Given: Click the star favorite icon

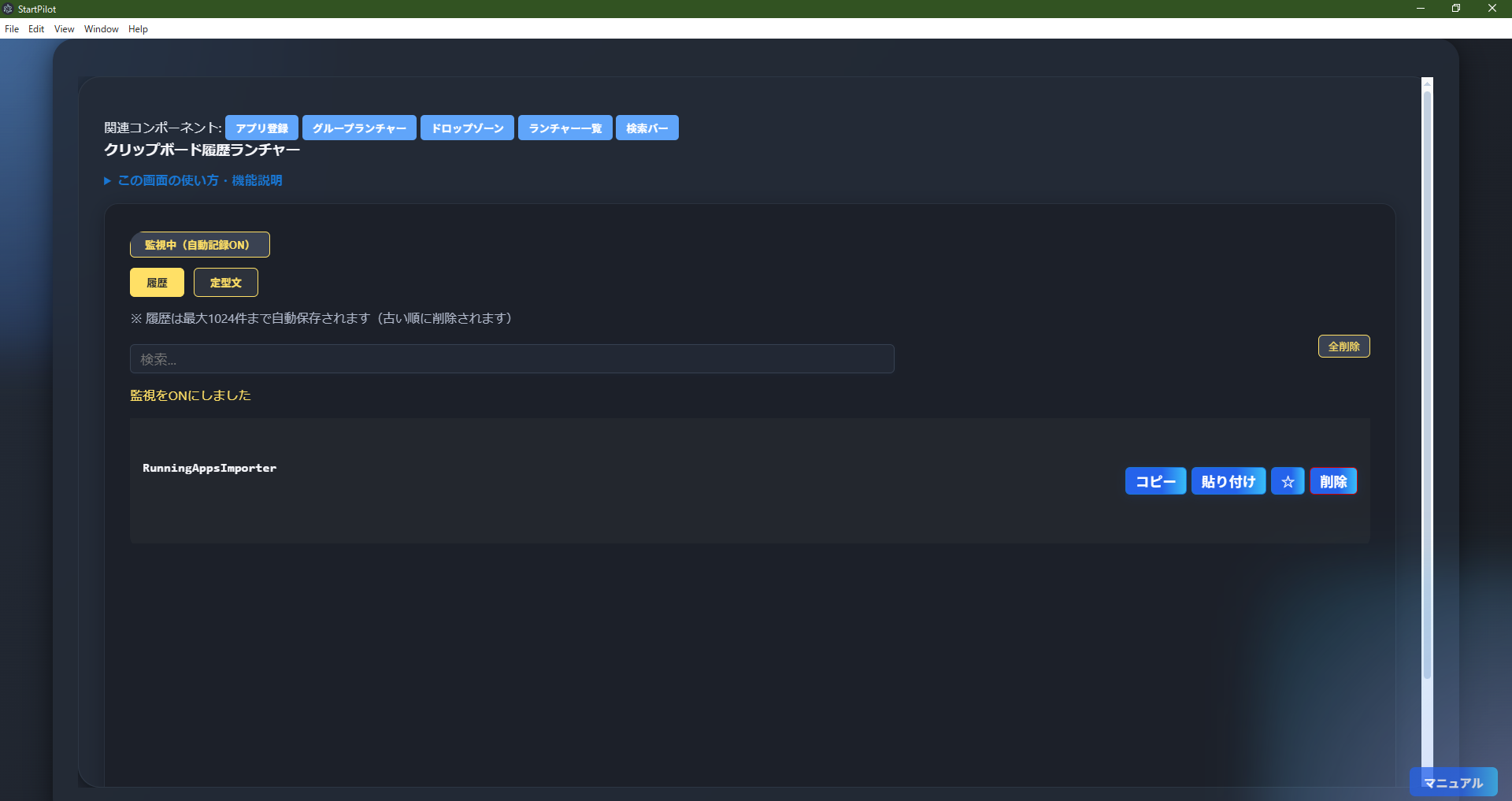Looking at the screenshot, I should click(1288, 481).
